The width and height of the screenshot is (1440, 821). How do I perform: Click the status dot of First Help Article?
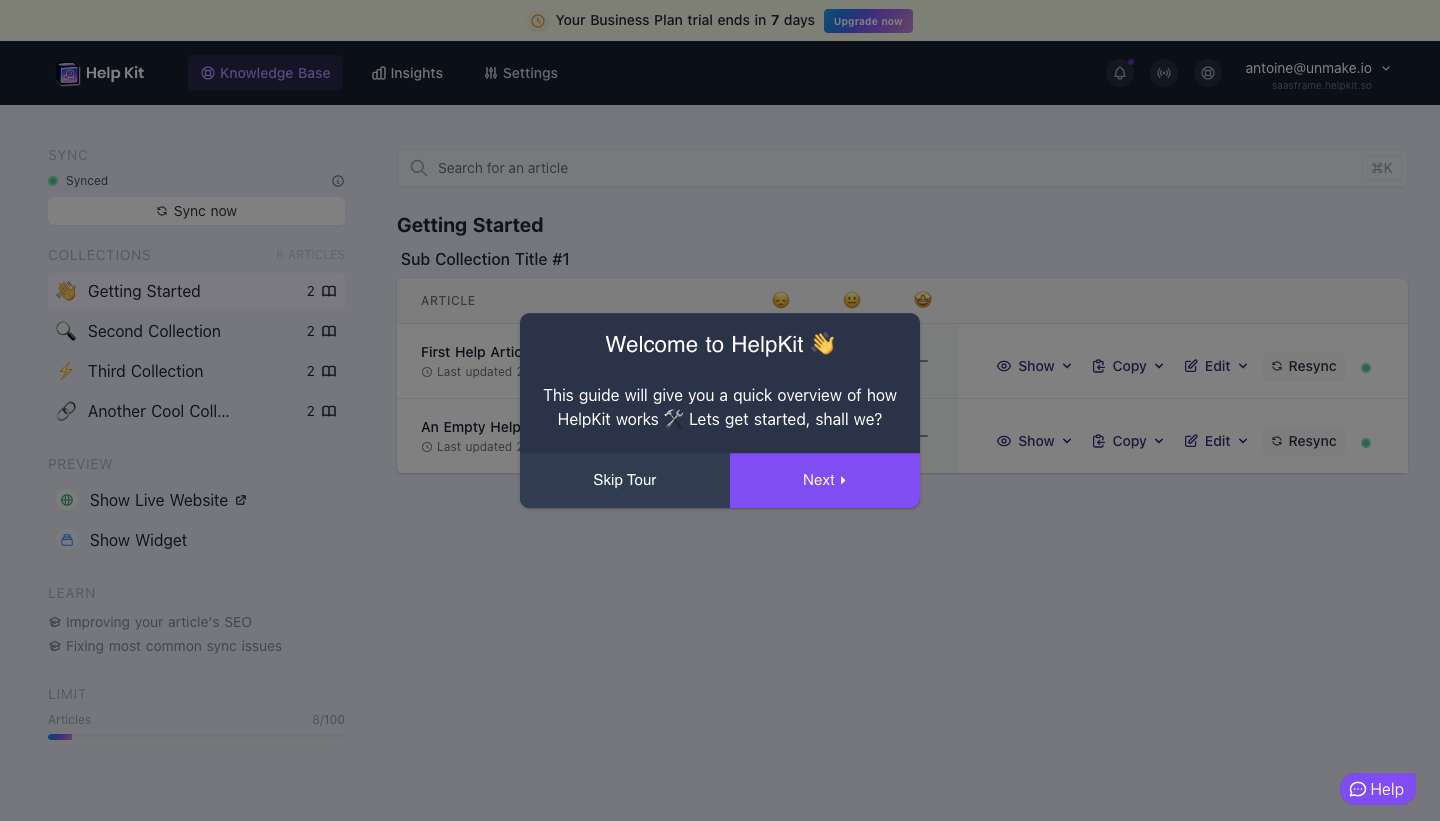pos(1366,367)
